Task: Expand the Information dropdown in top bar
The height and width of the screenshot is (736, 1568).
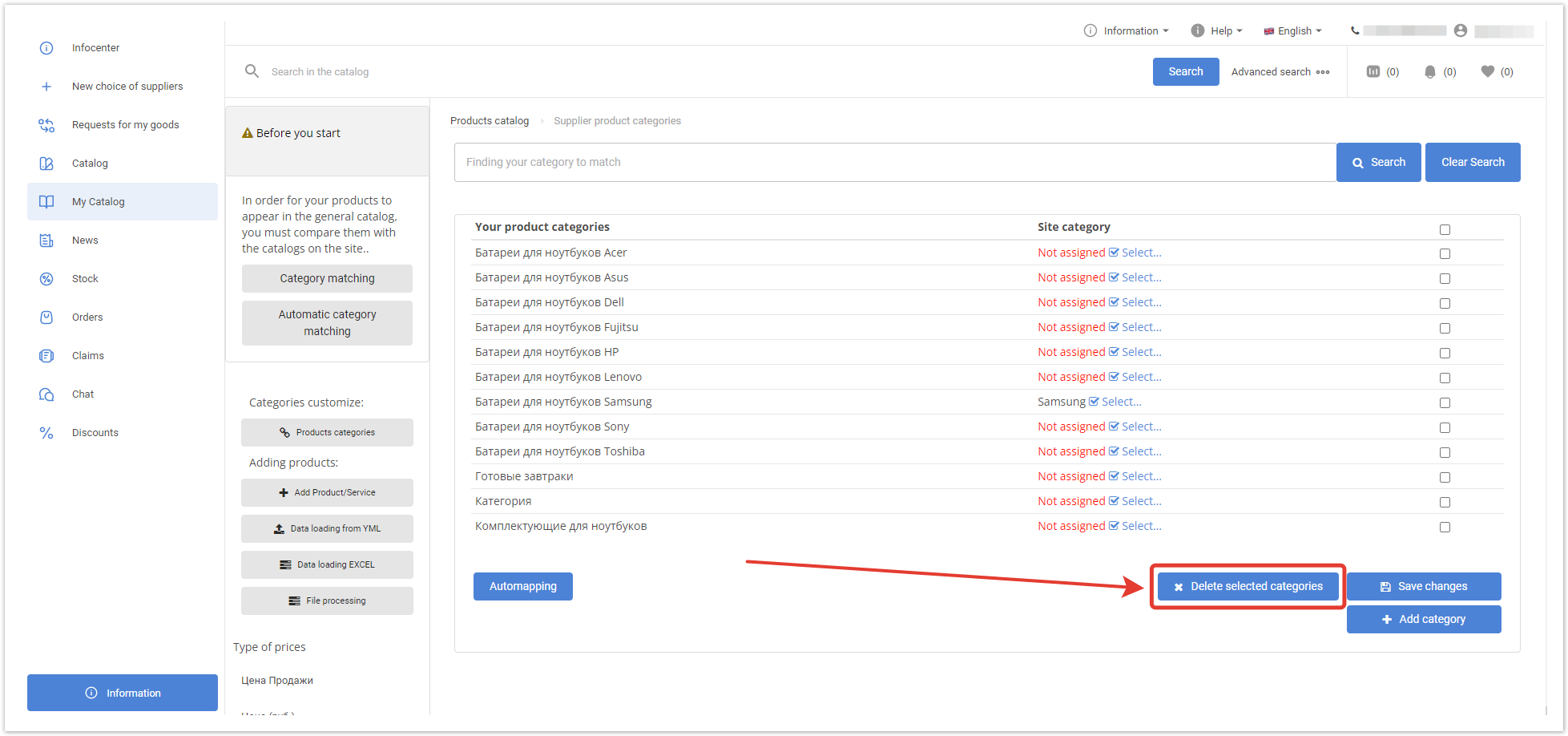Action: point(1127,31)
